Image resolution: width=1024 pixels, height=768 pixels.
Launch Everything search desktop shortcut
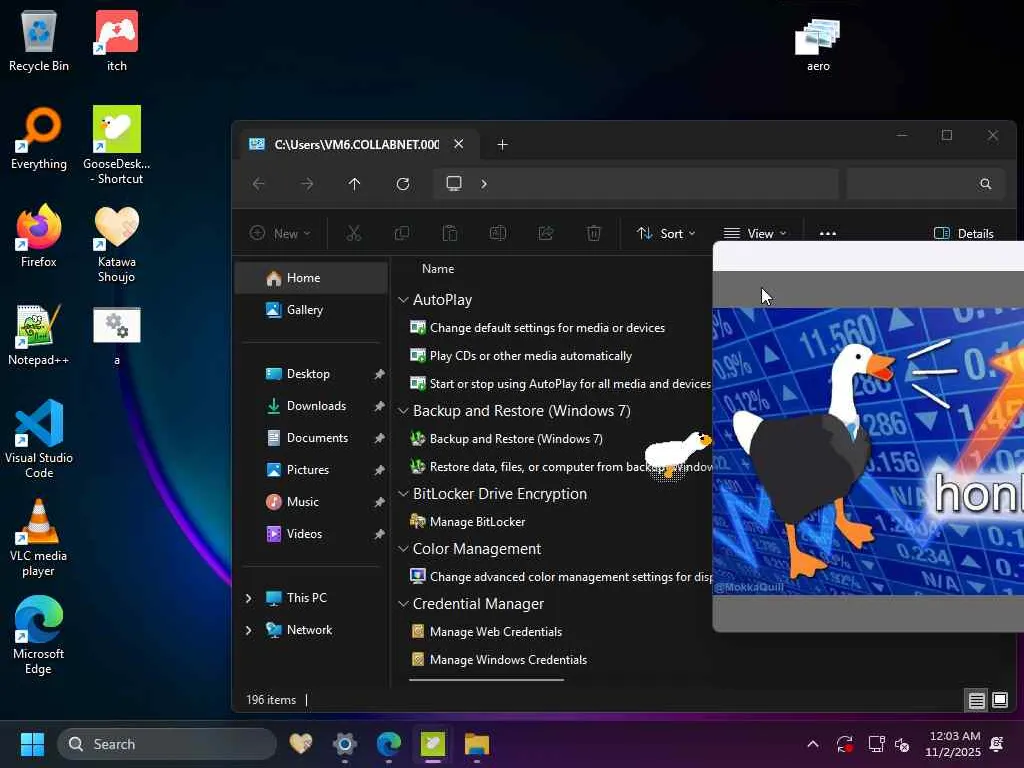pyautogui.click(x=39, y=138)
